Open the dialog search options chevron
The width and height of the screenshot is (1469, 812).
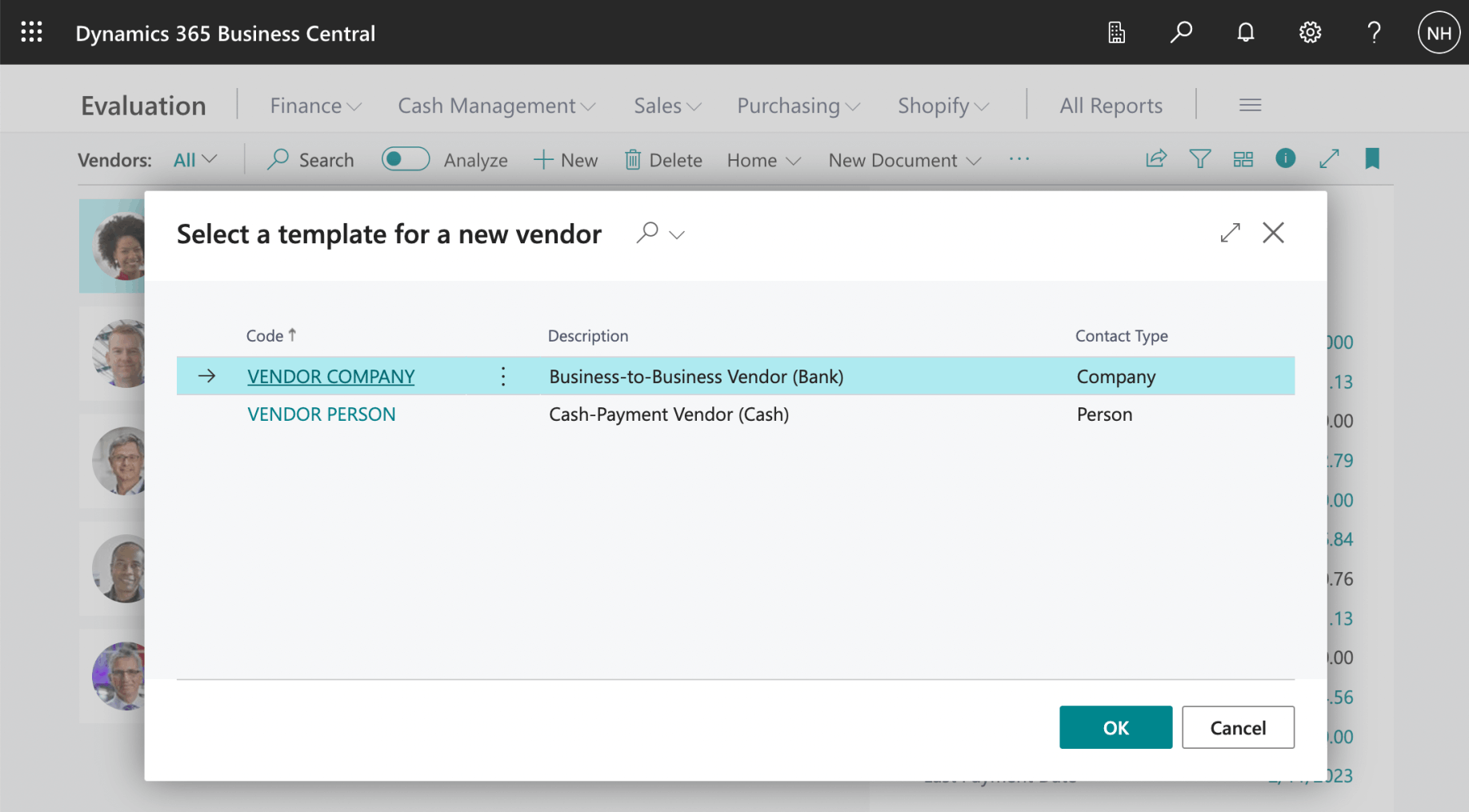point(677,234)
